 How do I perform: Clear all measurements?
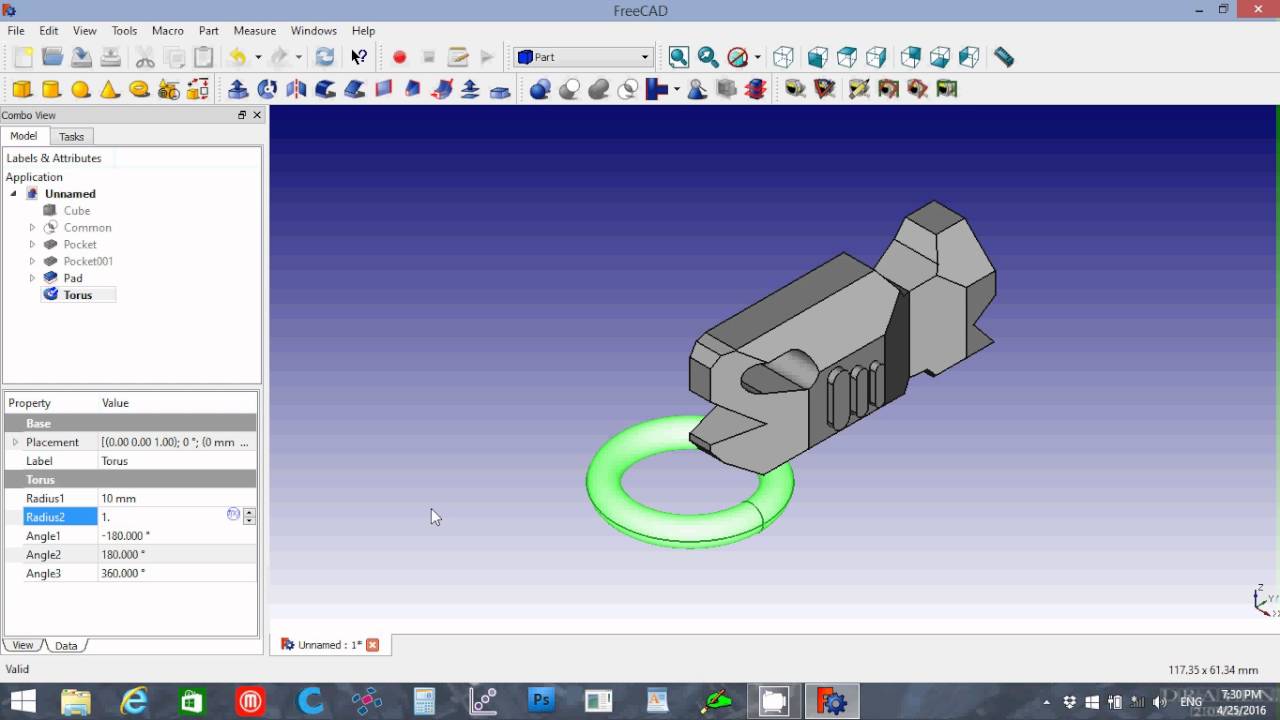click(x=858, y=89)
